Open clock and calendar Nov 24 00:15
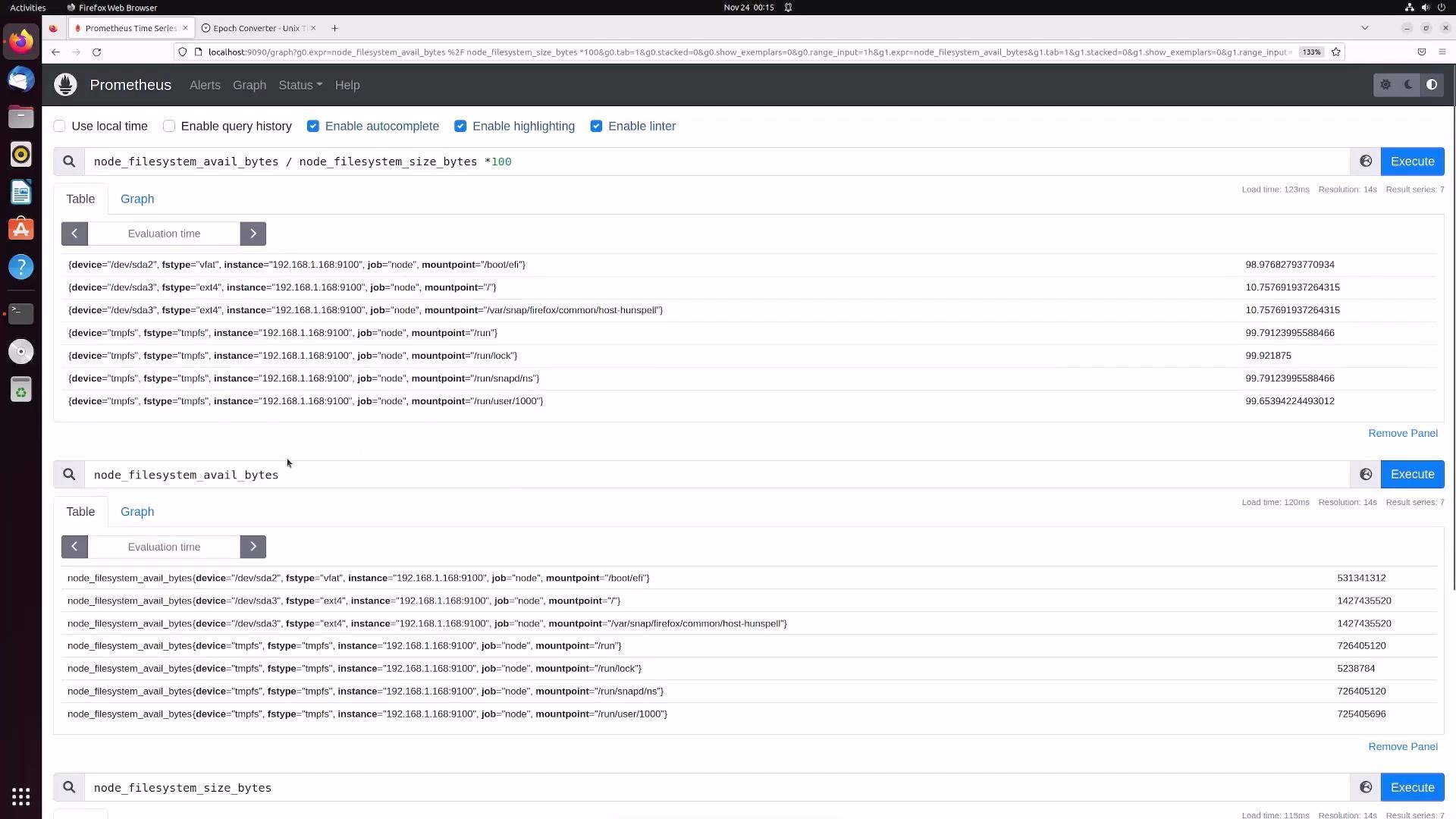Screen dimensions: 1456x819 tap(748, 8)
